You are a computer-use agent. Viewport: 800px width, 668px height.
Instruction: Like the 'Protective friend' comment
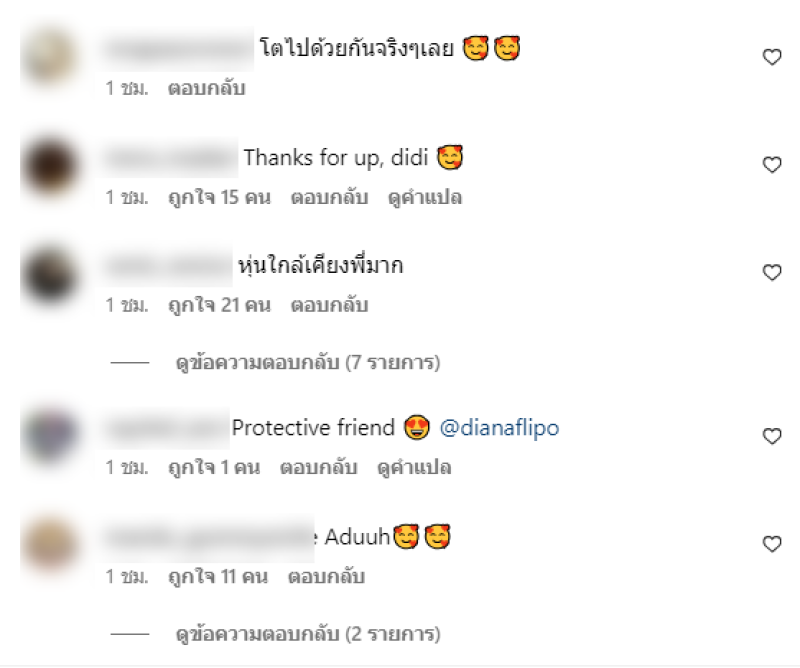[771, 436]
